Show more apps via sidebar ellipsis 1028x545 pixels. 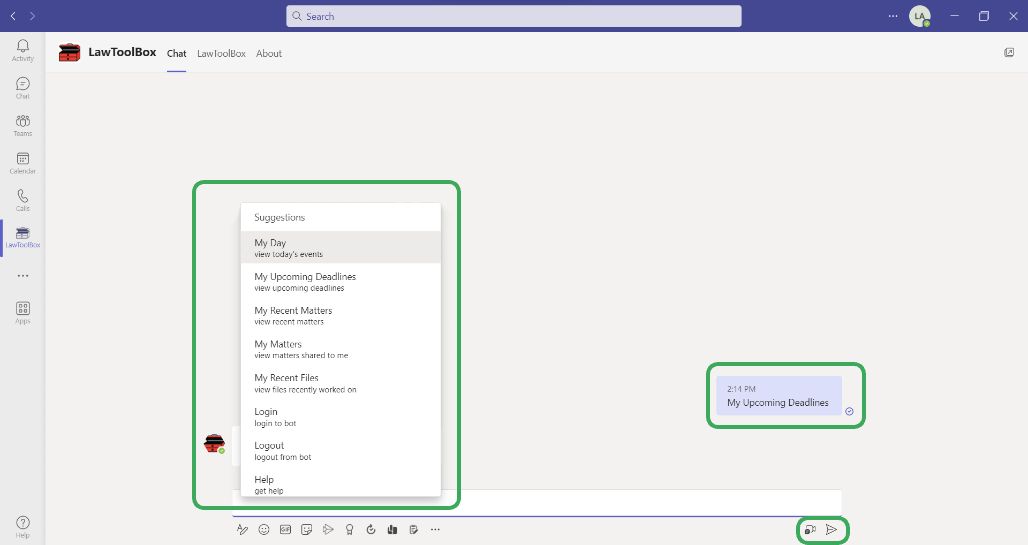tap(23, 276)
